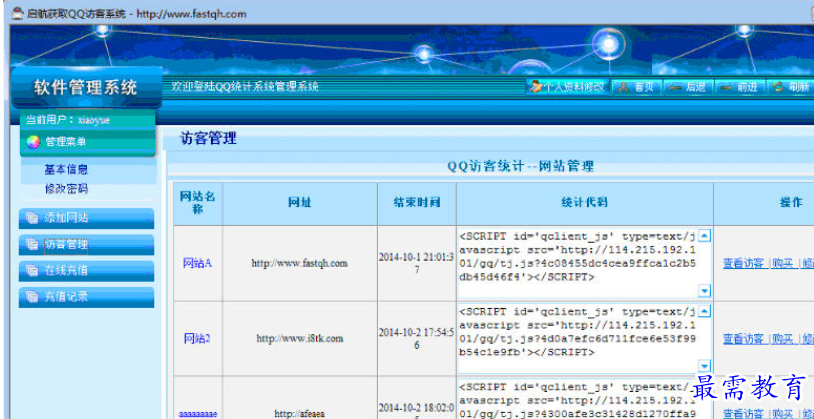Click the 网站名称 column header
Screen dimensions: 814x419
[x=198, y=203]
